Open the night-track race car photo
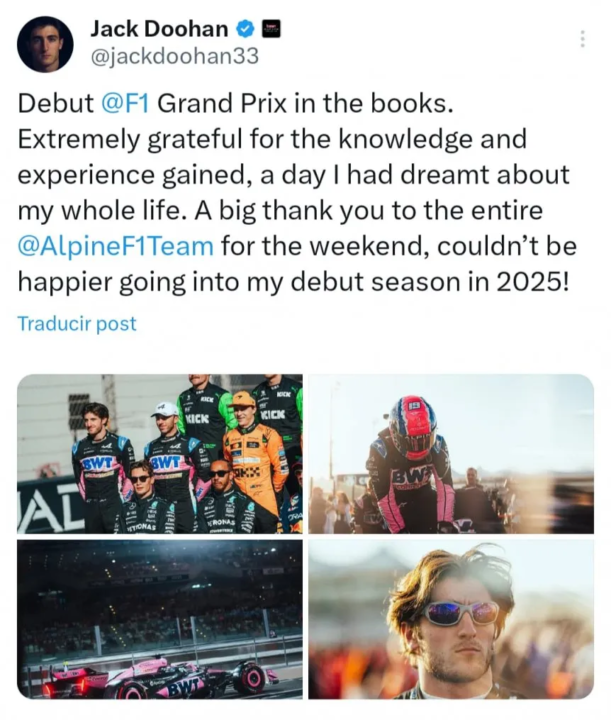 click(160, 620)
